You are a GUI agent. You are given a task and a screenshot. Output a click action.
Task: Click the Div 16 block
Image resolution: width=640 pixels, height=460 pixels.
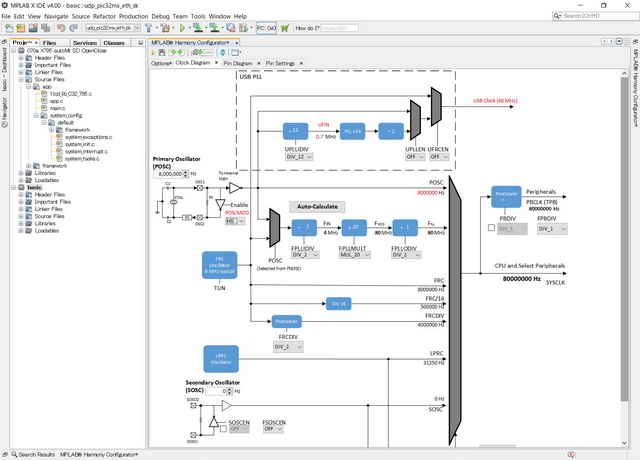click(x=339, y=303)
